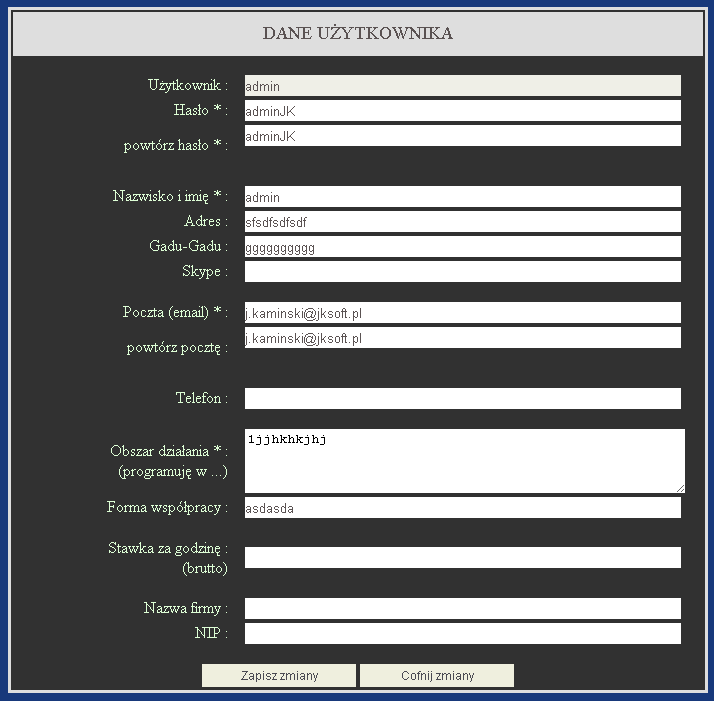The height and width of the screenshot is (701, 714).
Task: Grab the text area resize handle
Action: (x=680, y=488)
